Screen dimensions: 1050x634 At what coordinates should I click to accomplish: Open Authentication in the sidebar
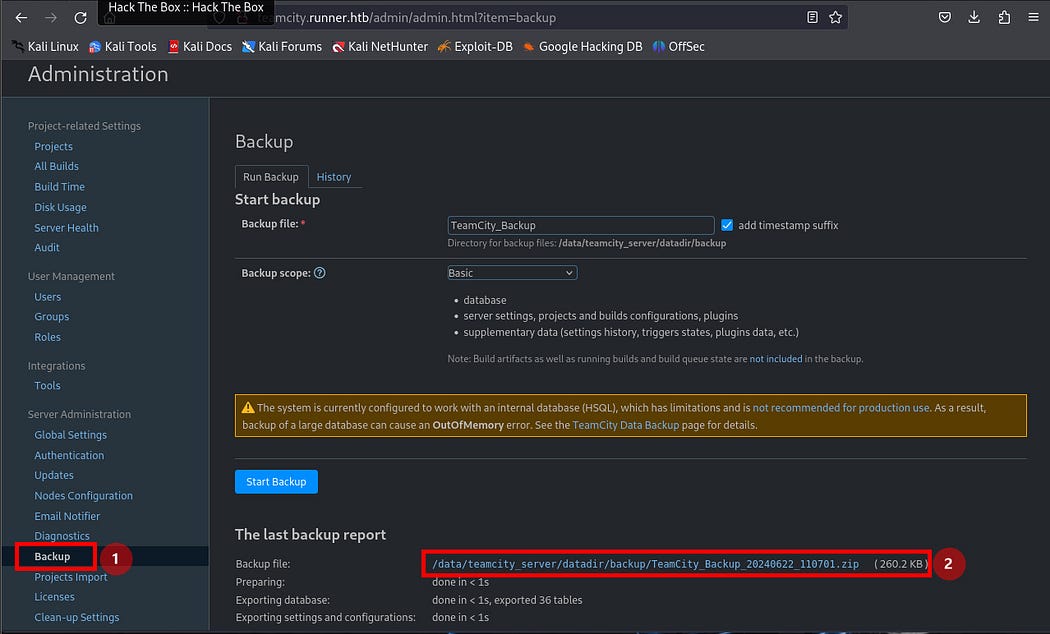[69, 455]
